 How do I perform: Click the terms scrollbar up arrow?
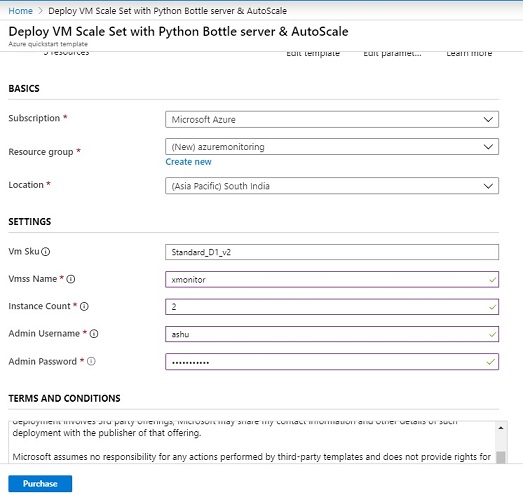tap(501, 428)
